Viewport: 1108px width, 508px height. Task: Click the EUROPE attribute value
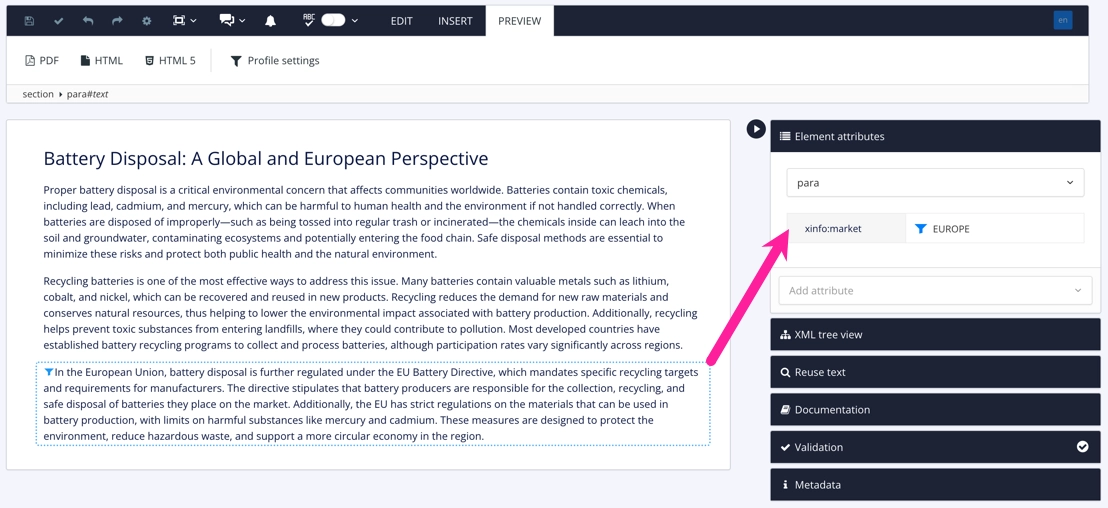click(x=951, y=229)
